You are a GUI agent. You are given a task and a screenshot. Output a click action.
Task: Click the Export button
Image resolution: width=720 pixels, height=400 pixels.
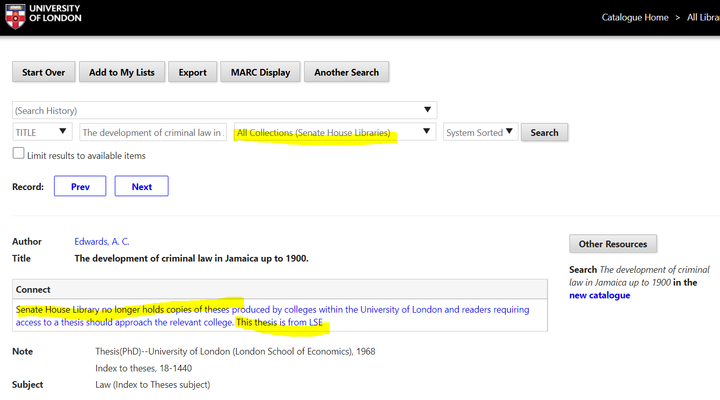[192, 72]
